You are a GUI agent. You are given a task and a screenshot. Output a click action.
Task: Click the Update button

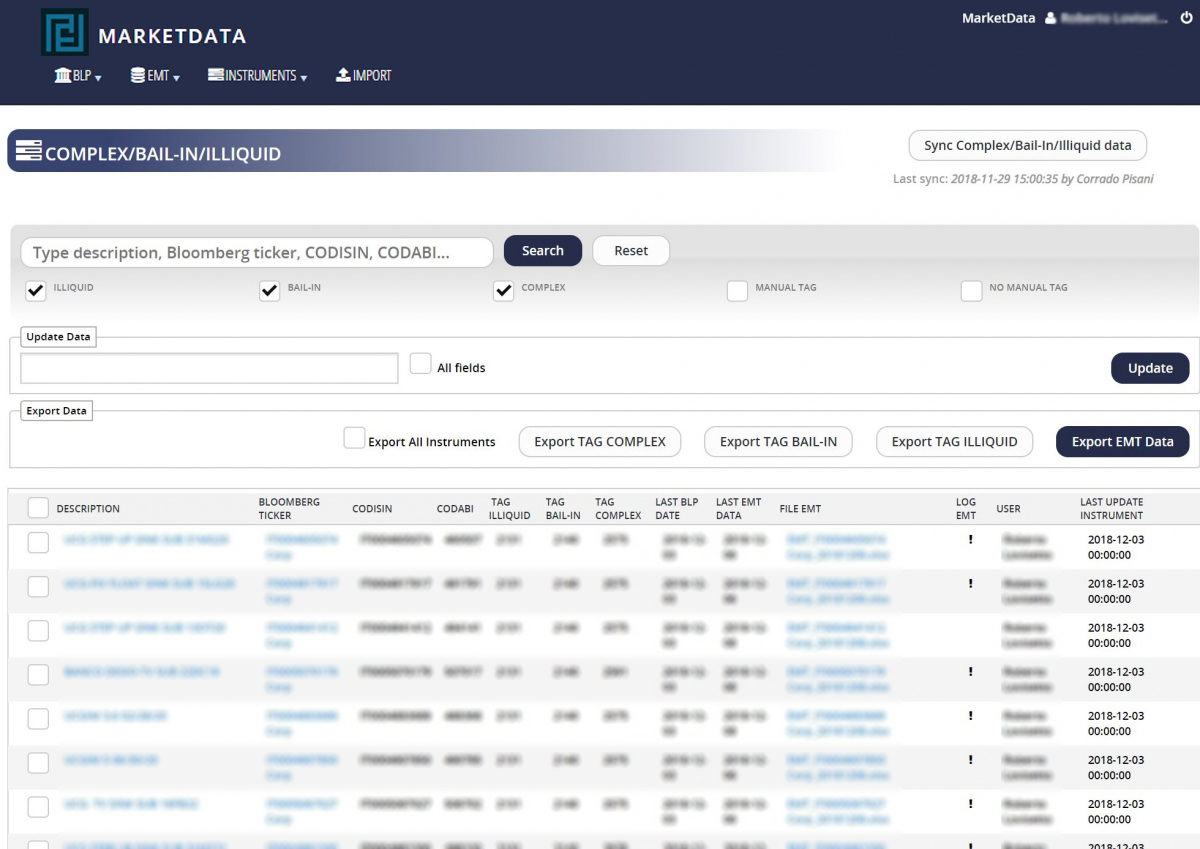(1150, 368)
